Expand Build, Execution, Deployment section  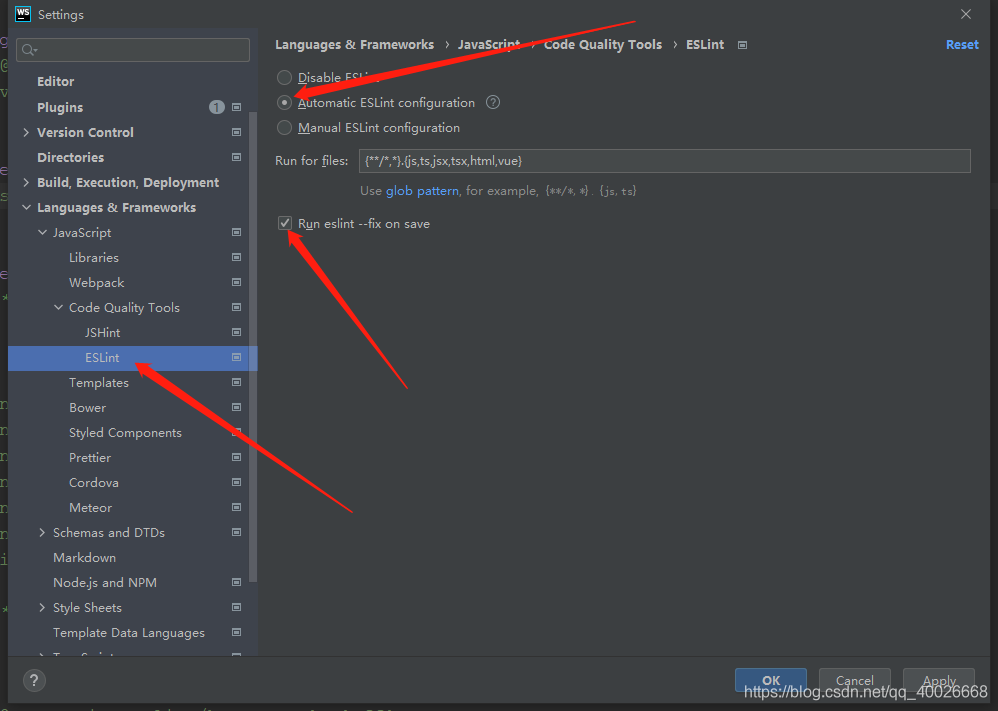(26, 183)
